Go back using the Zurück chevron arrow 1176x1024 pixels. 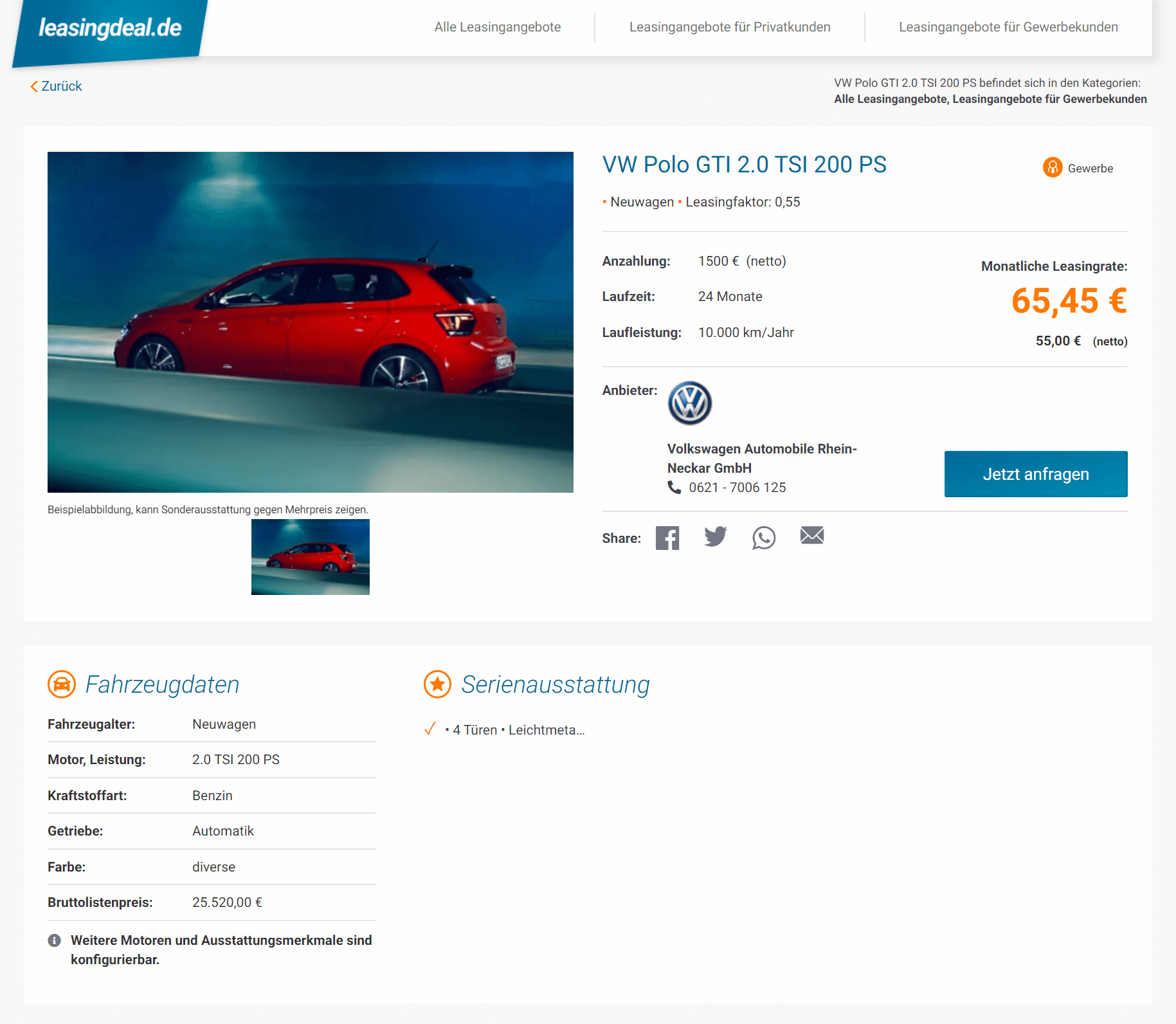click(x=34, y=86)
